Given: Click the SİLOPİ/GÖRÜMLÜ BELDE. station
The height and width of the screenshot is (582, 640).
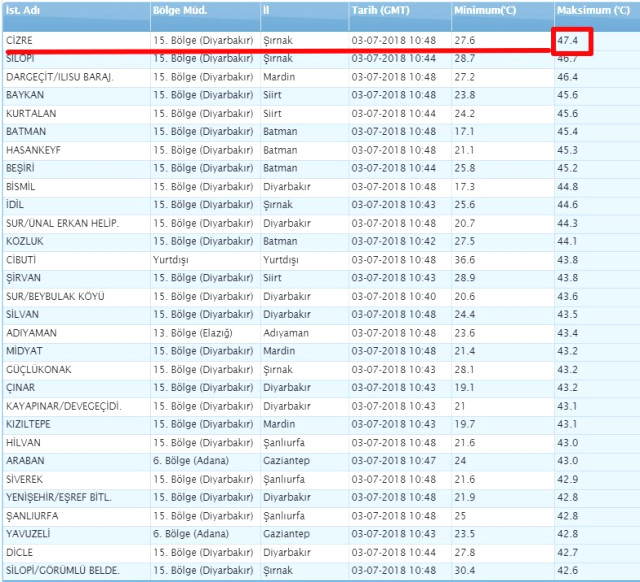Looking at the screenshot, I should click(62, 570).
